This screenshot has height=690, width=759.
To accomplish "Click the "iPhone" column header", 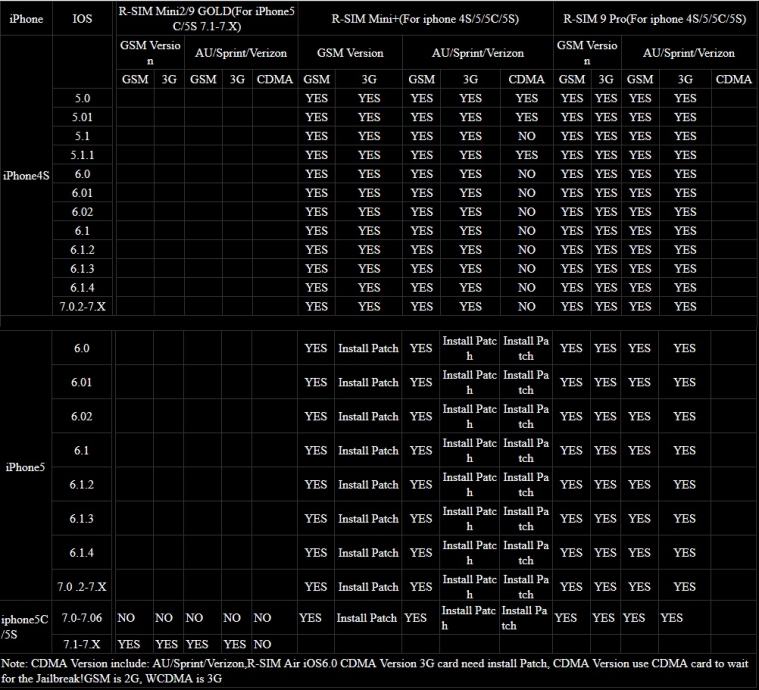I will coord(26,19).
